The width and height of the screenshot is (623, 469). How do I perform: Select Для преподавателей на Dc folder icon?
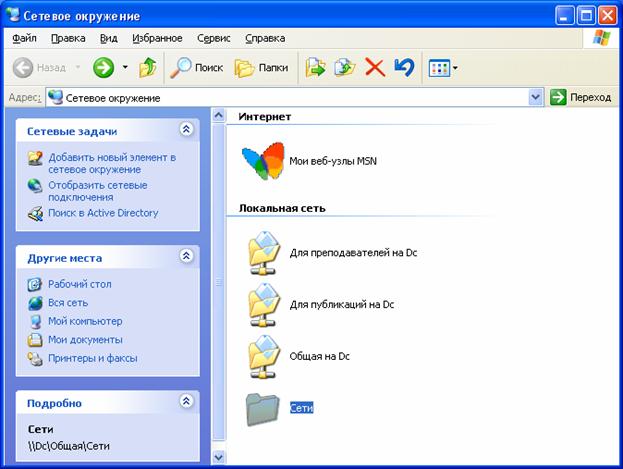click(264, 253)
